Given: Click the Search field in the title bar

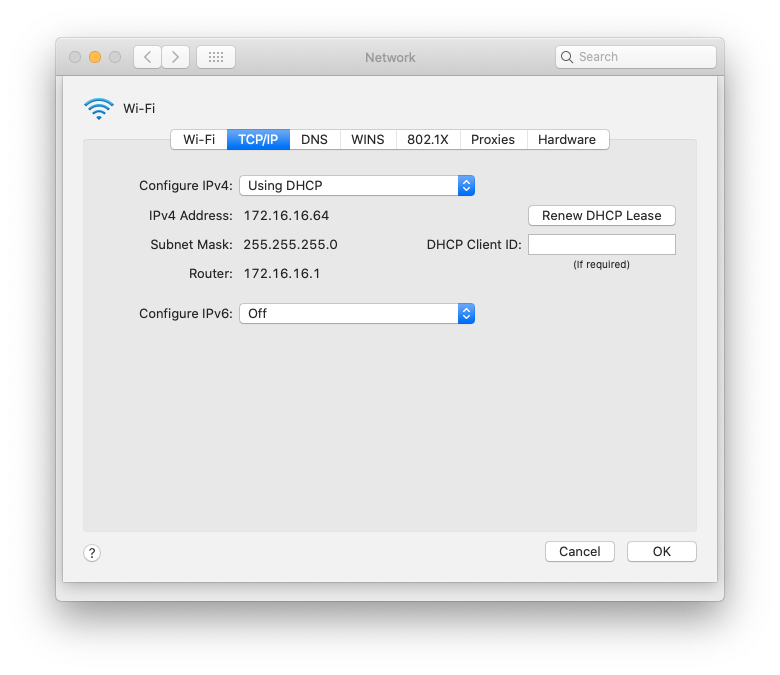Looking at the screenshot, I should 636,57.
